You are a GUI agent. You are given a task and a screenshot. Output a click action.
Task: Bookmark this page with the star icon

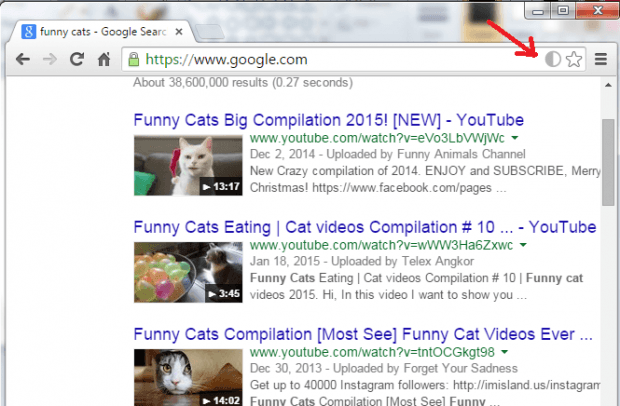(574, 59)
